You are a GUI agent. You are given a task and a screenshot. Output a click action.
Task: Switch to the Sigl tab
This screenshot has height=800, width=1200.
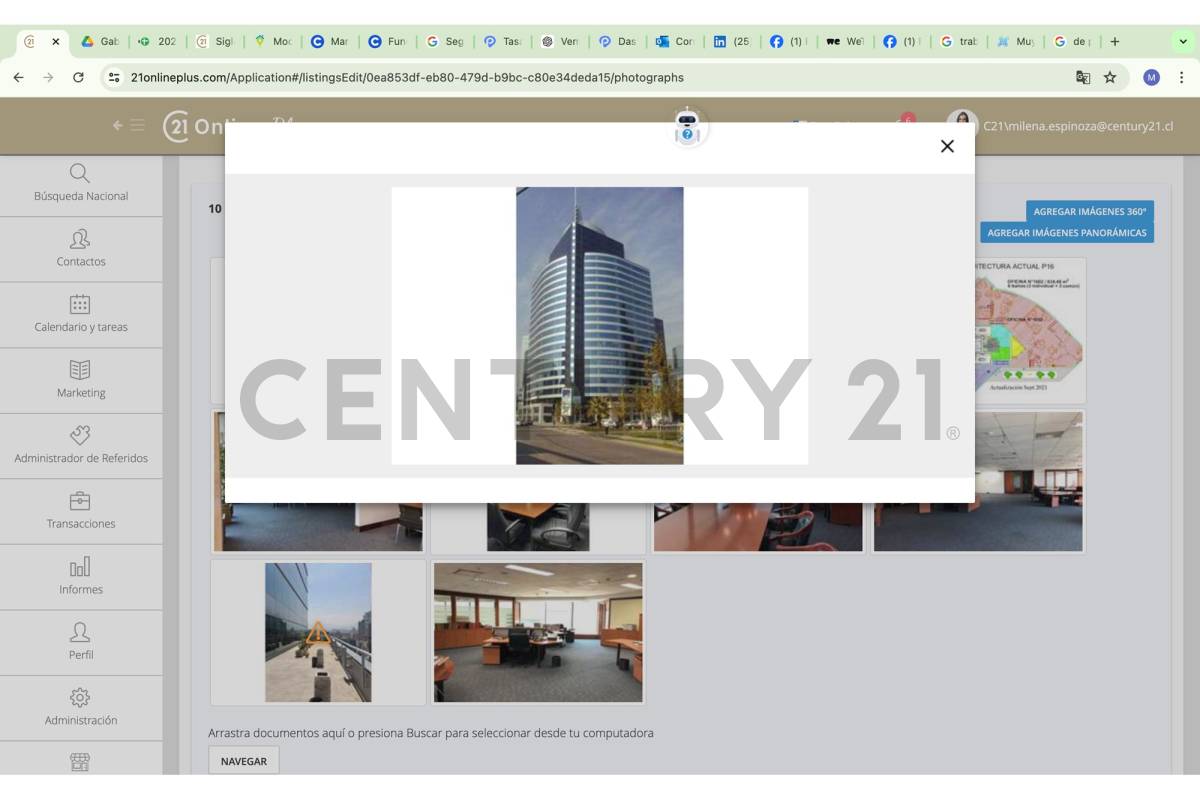click(x=215, y=42)
